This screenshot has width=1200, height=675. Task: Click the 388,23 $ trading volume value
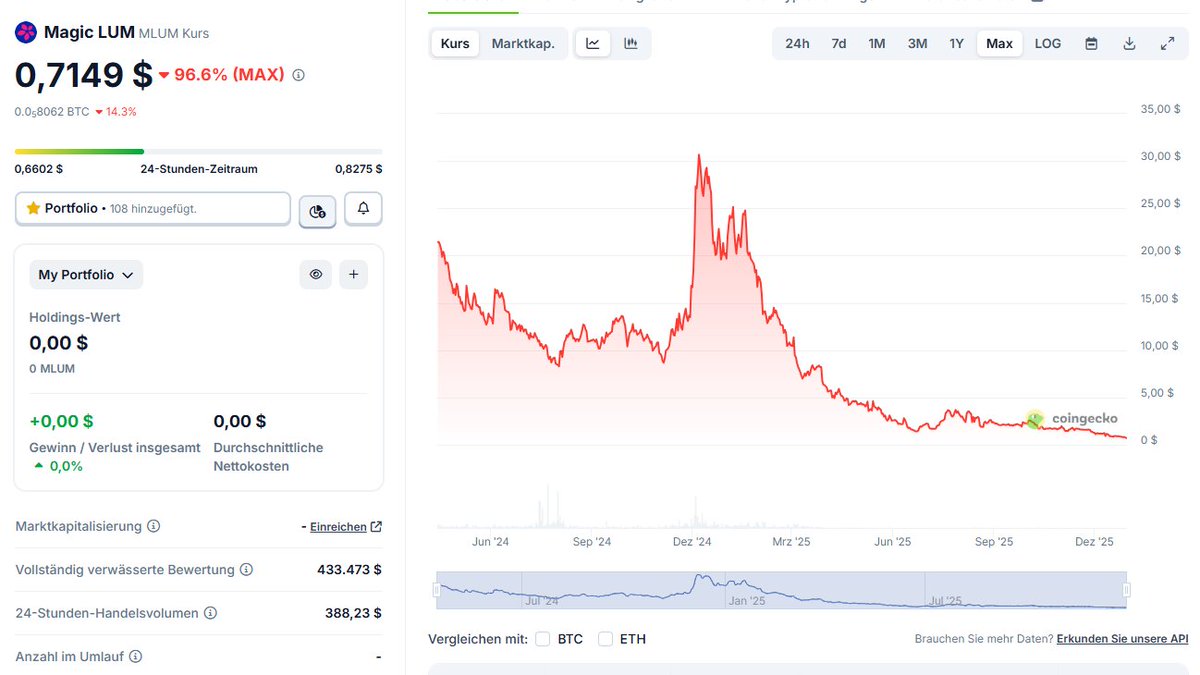tap(353, 613)
